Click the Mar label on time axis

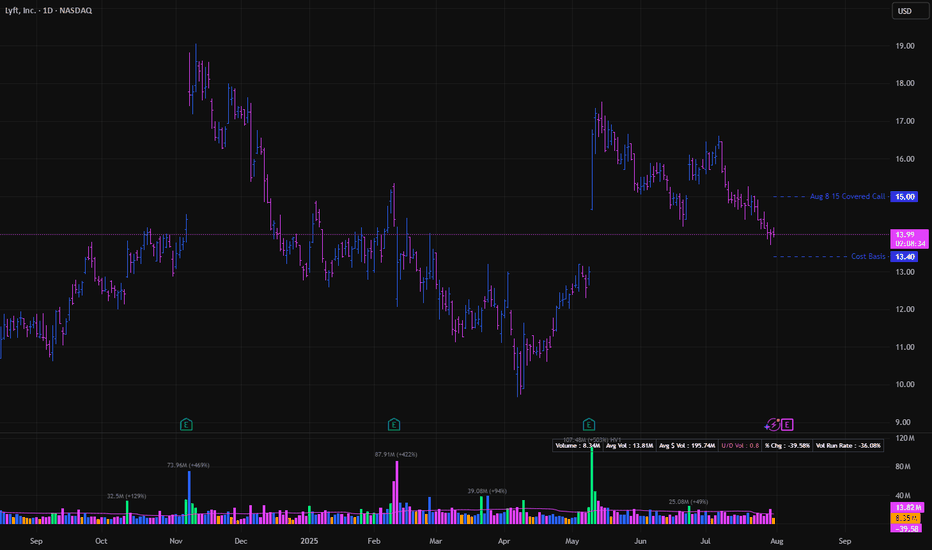436,541
